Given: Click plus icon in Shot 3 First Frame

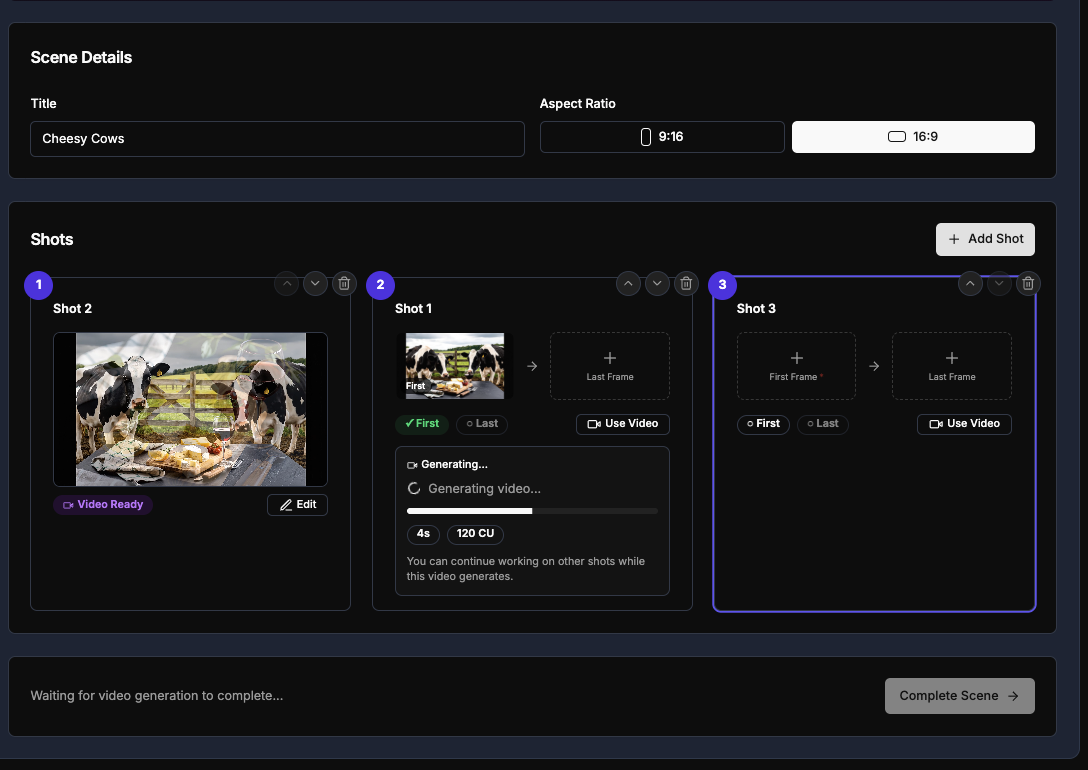Looking at the screenshot, I should 796,358.
